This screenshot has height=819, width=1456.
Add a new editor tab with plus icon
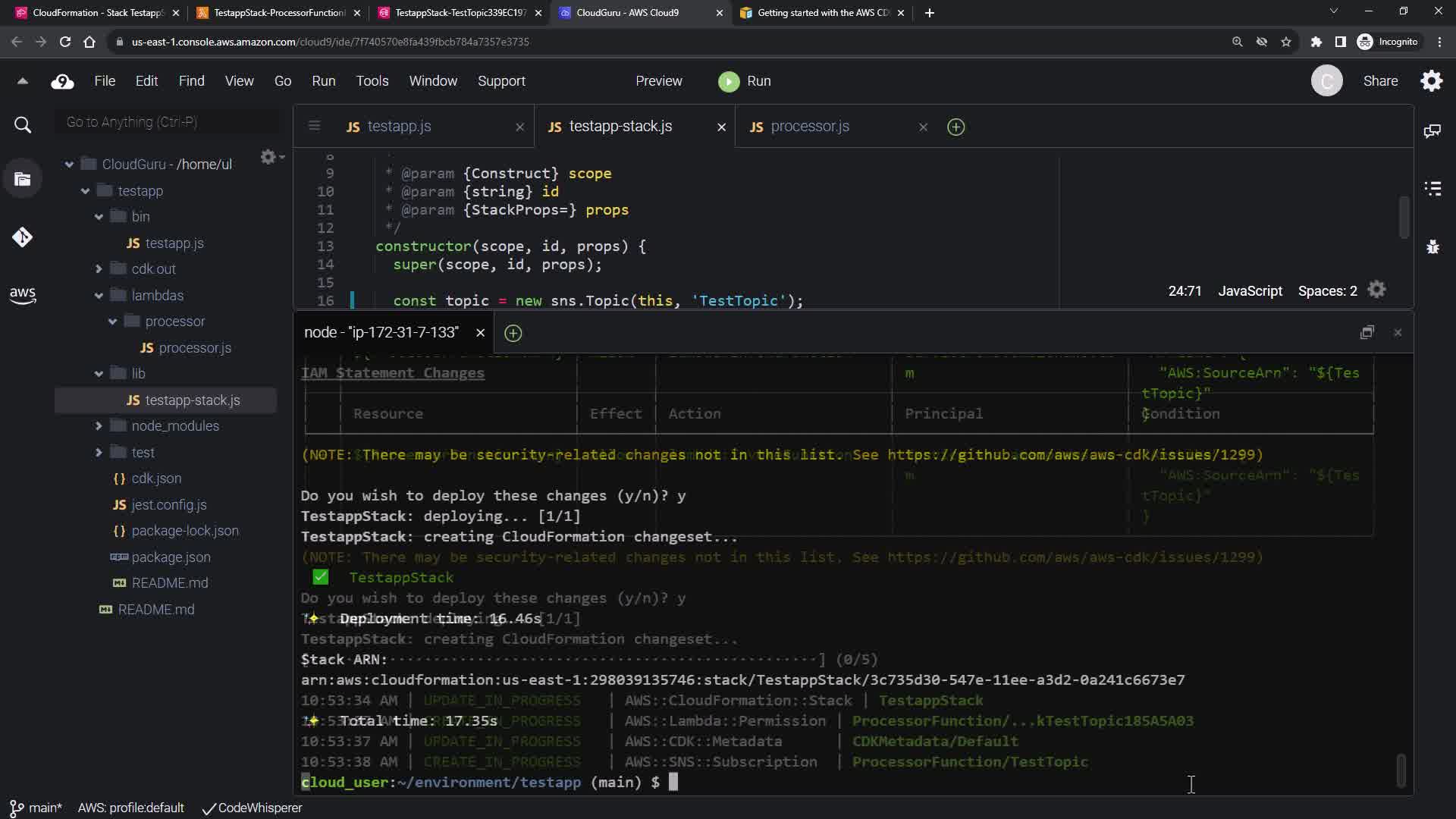[x=955, y=127]
